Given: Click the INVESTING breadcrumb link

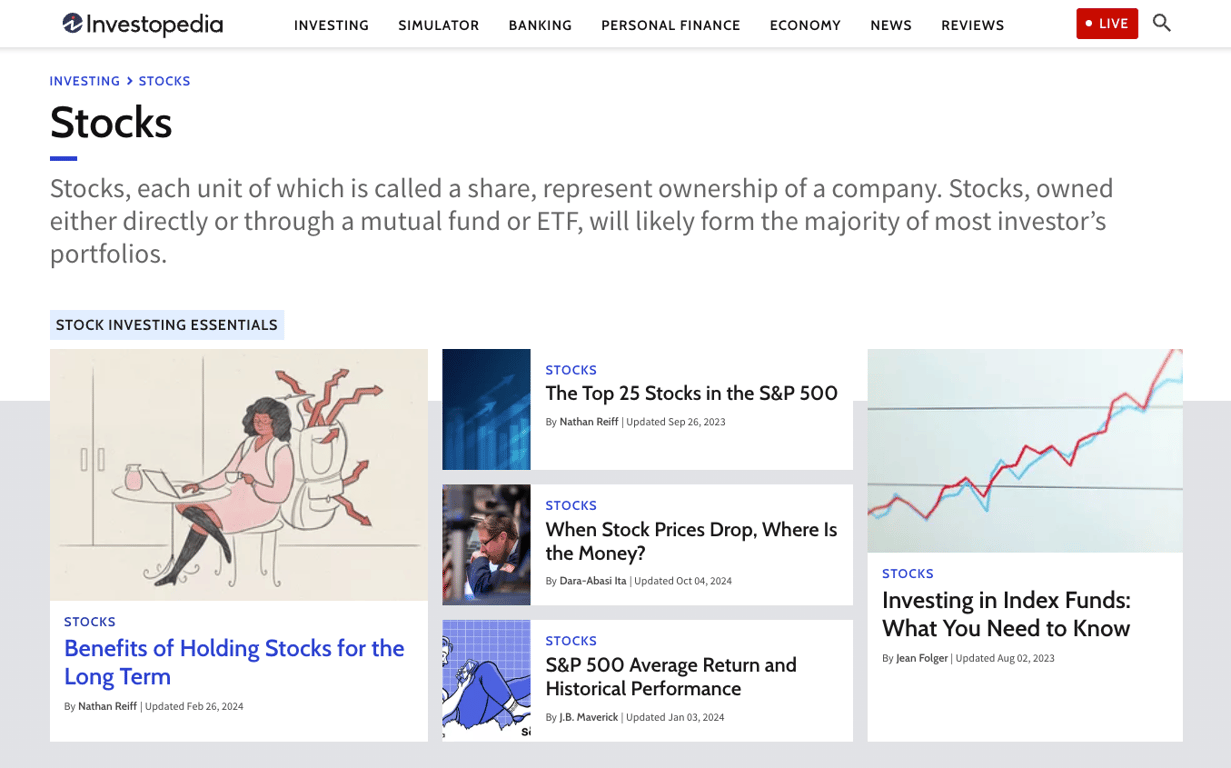Looking at the screenshot, I should click(x=85, y=81).
